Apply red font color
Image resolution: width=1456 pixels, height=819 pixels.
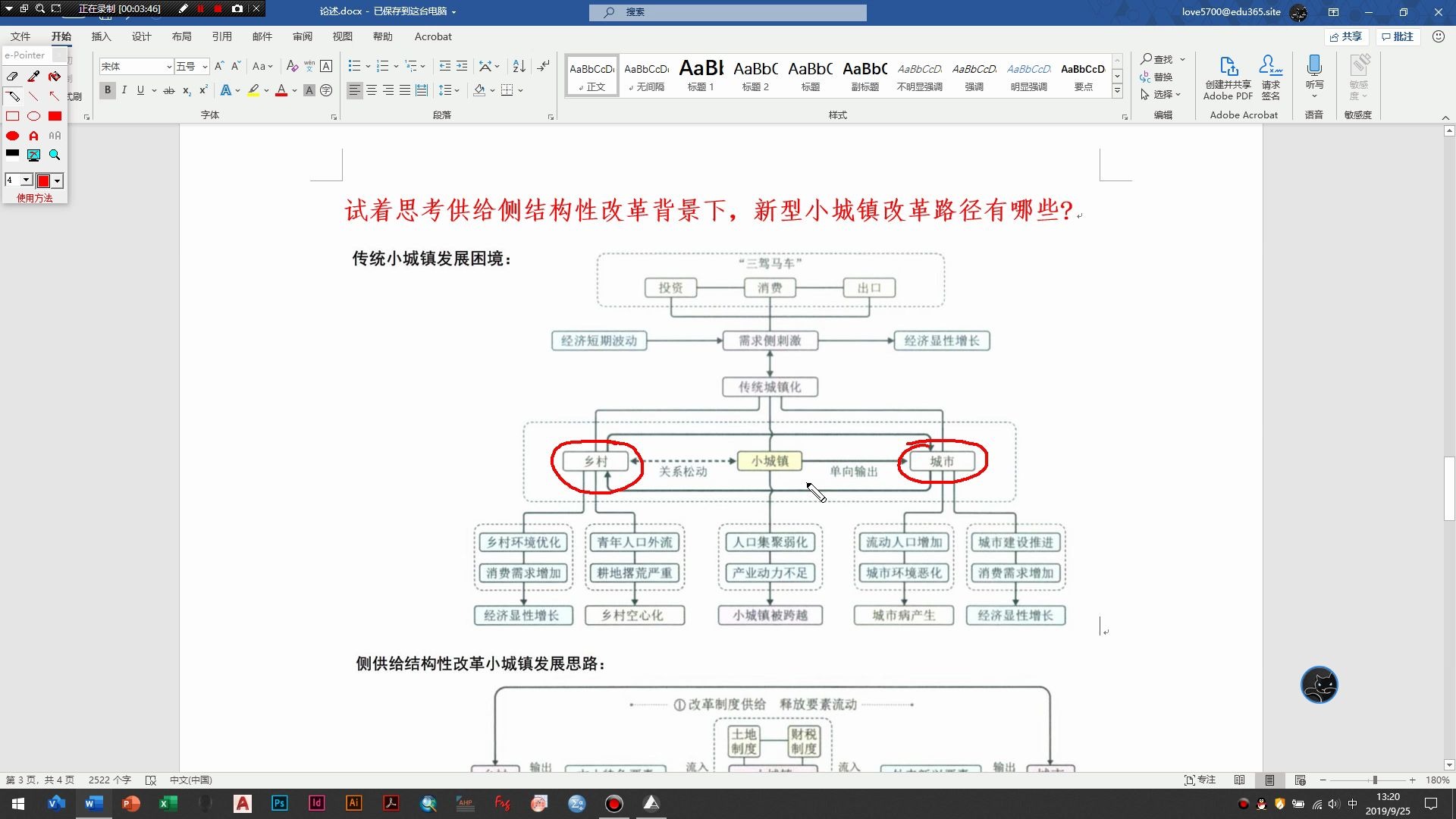pyautogui.click(x=281, y=90)
